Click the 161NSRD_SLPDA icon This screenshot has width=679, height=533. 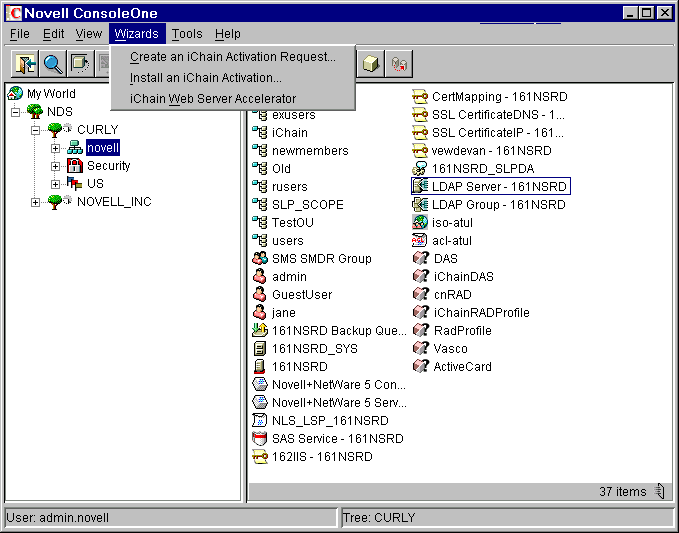point(420,168)
